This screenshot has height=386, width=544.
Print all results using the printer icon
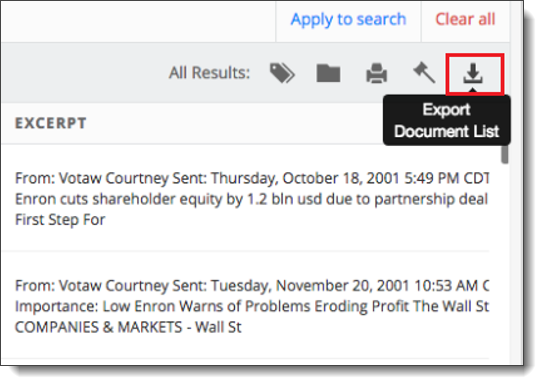(376, 73)
